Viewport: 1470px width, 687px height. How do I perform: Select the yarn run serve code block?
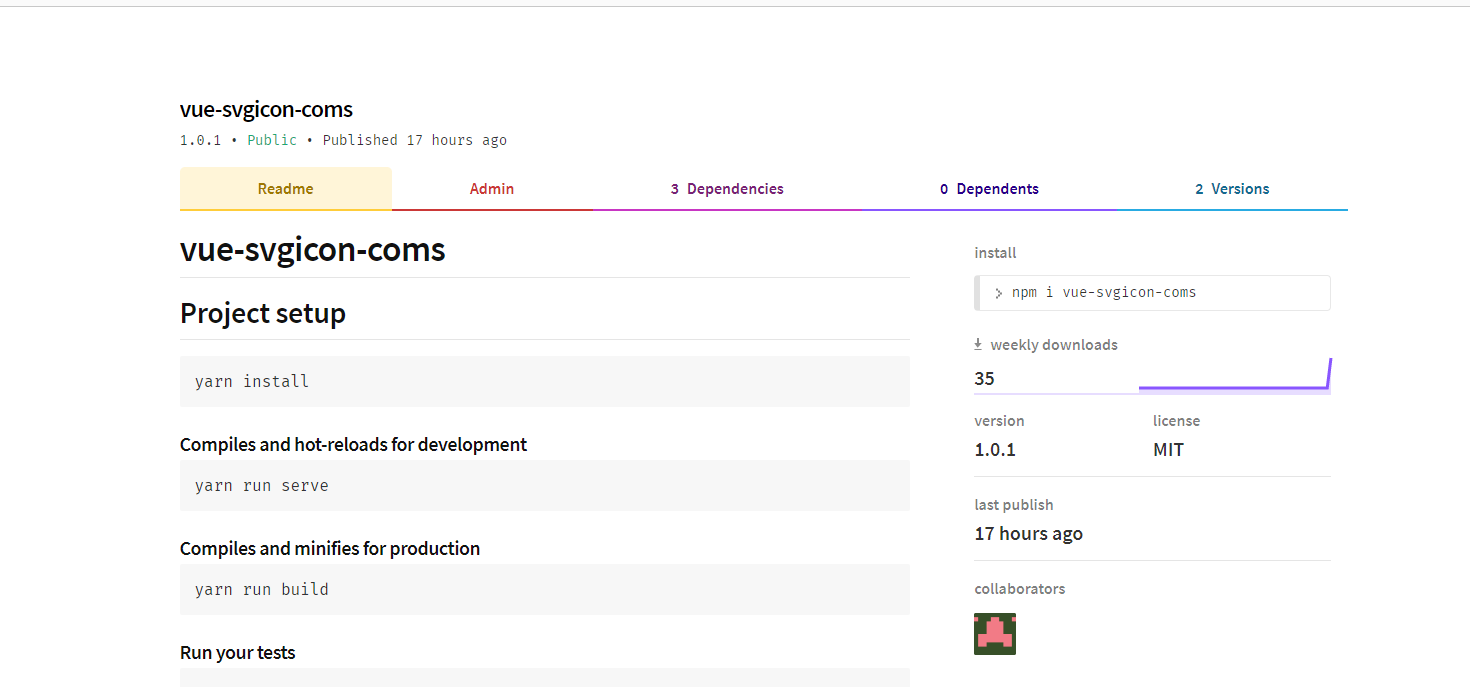tap(545, 485)
